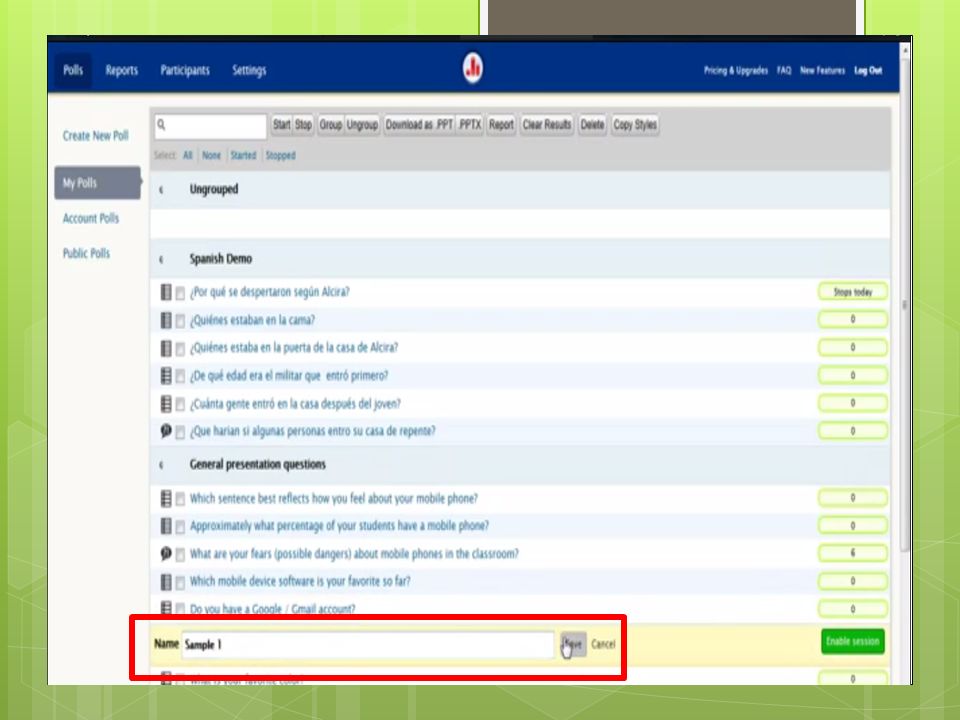960x720 pixels.
Task: Check the box for '¿Por qué se despertaron según Alcira?'
Action: click(180, 293)
